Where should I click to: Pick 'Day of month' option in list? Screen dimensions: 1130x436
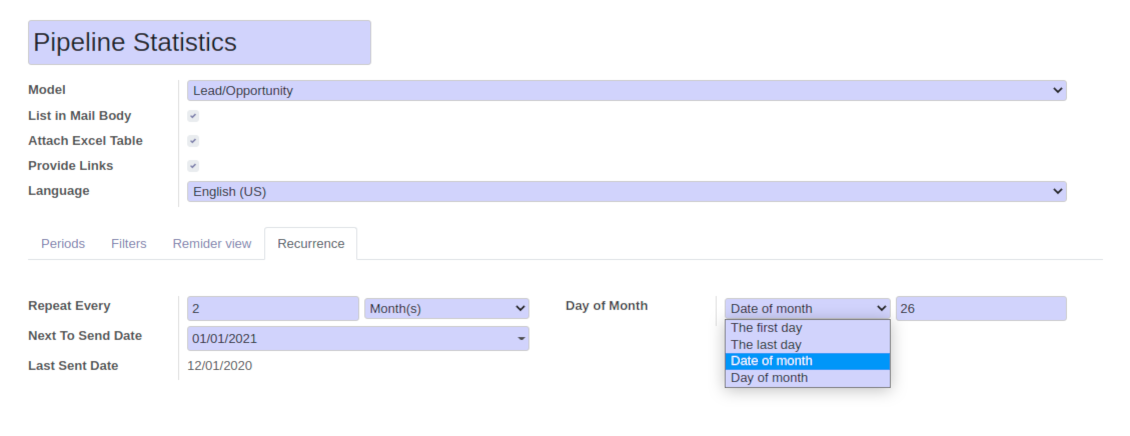807,378
